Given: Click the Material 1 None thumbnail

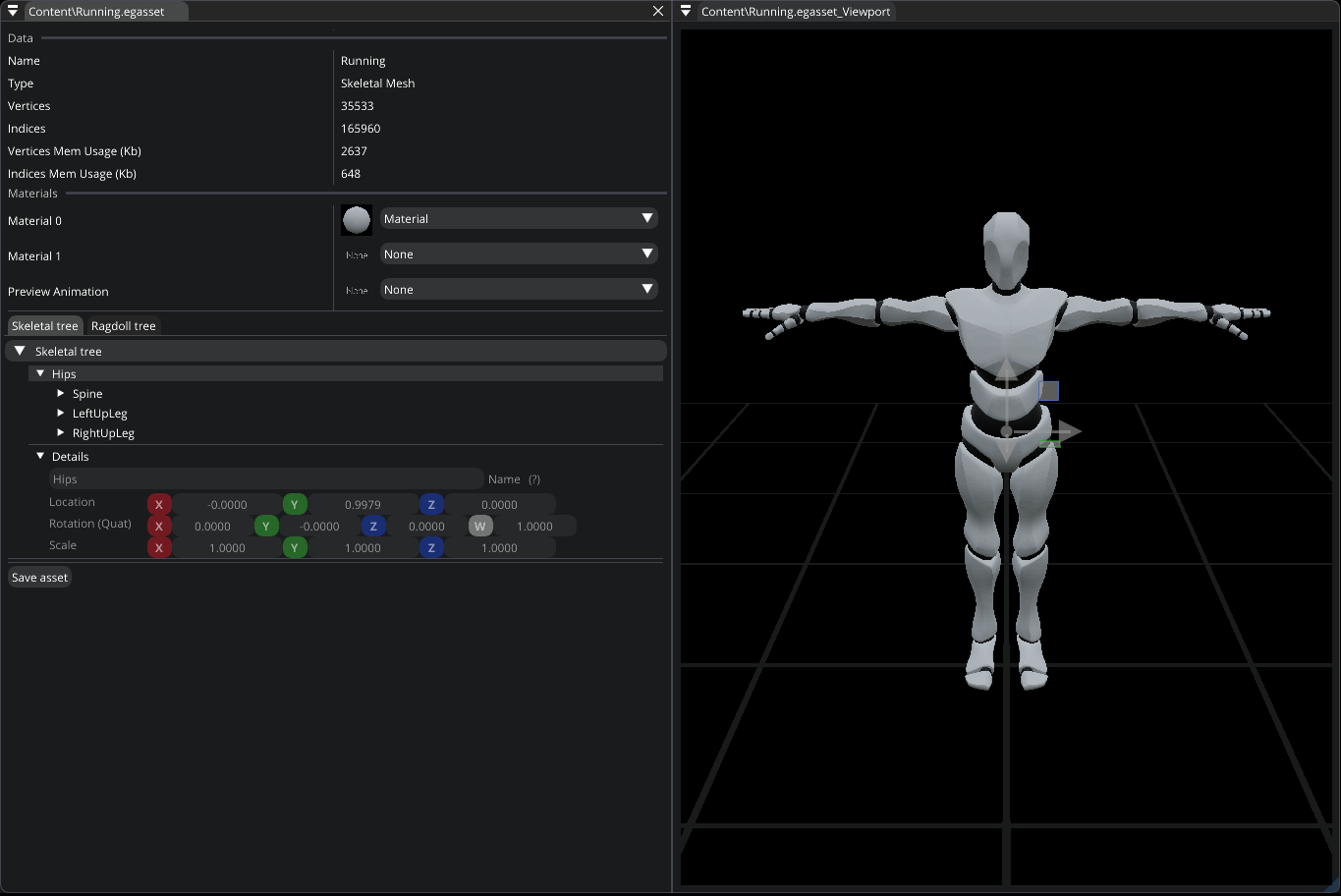Looking at the screenshot, I should pos(357,255).
